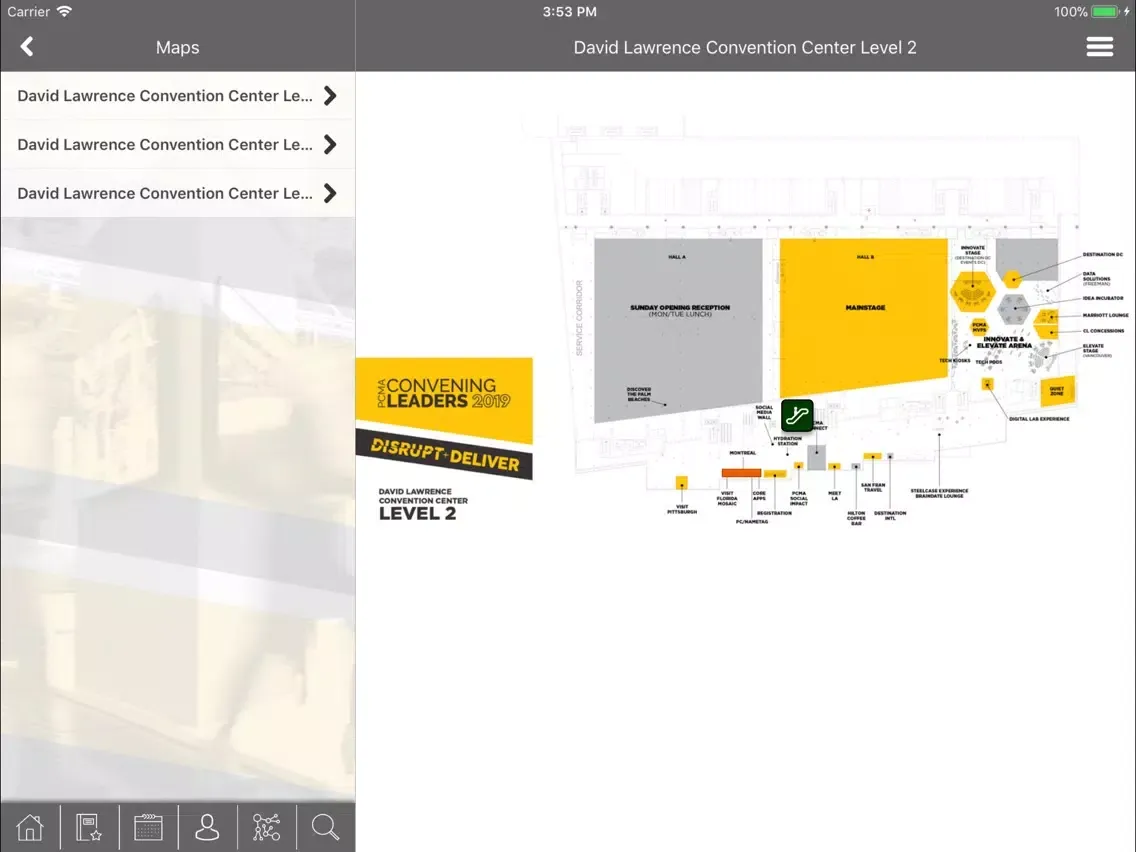
Task: Tap the "3:53 PM" clock in status bar
Action: pos(569,12)
